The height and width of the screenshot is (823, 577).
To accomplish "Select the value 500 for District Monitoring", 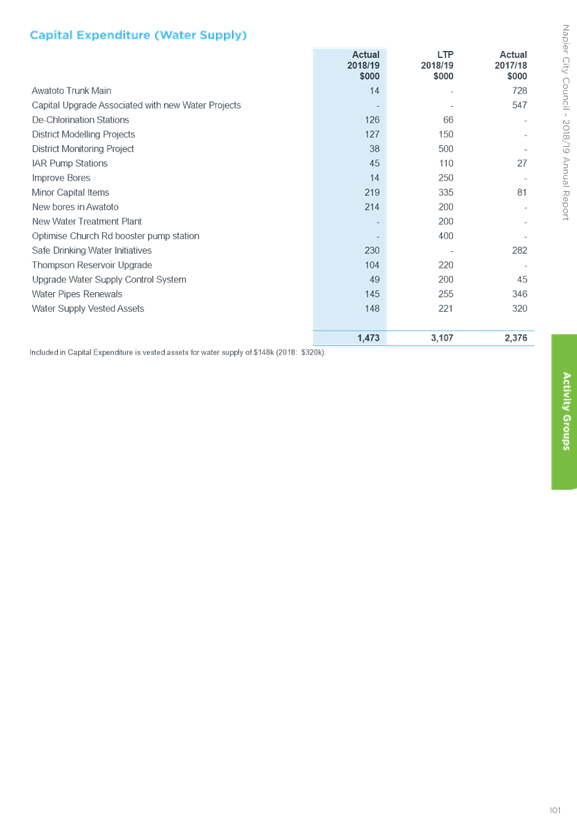I will click(446, 149).
